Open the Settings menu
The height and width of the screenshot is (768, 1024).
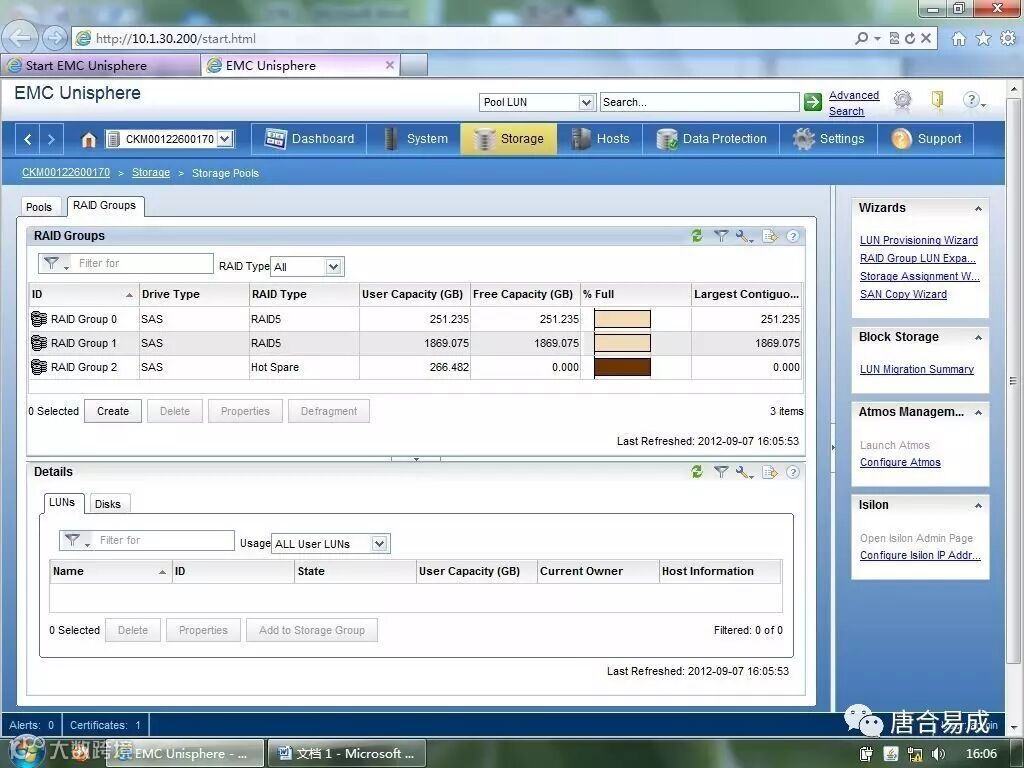click(x=828, y=138)
